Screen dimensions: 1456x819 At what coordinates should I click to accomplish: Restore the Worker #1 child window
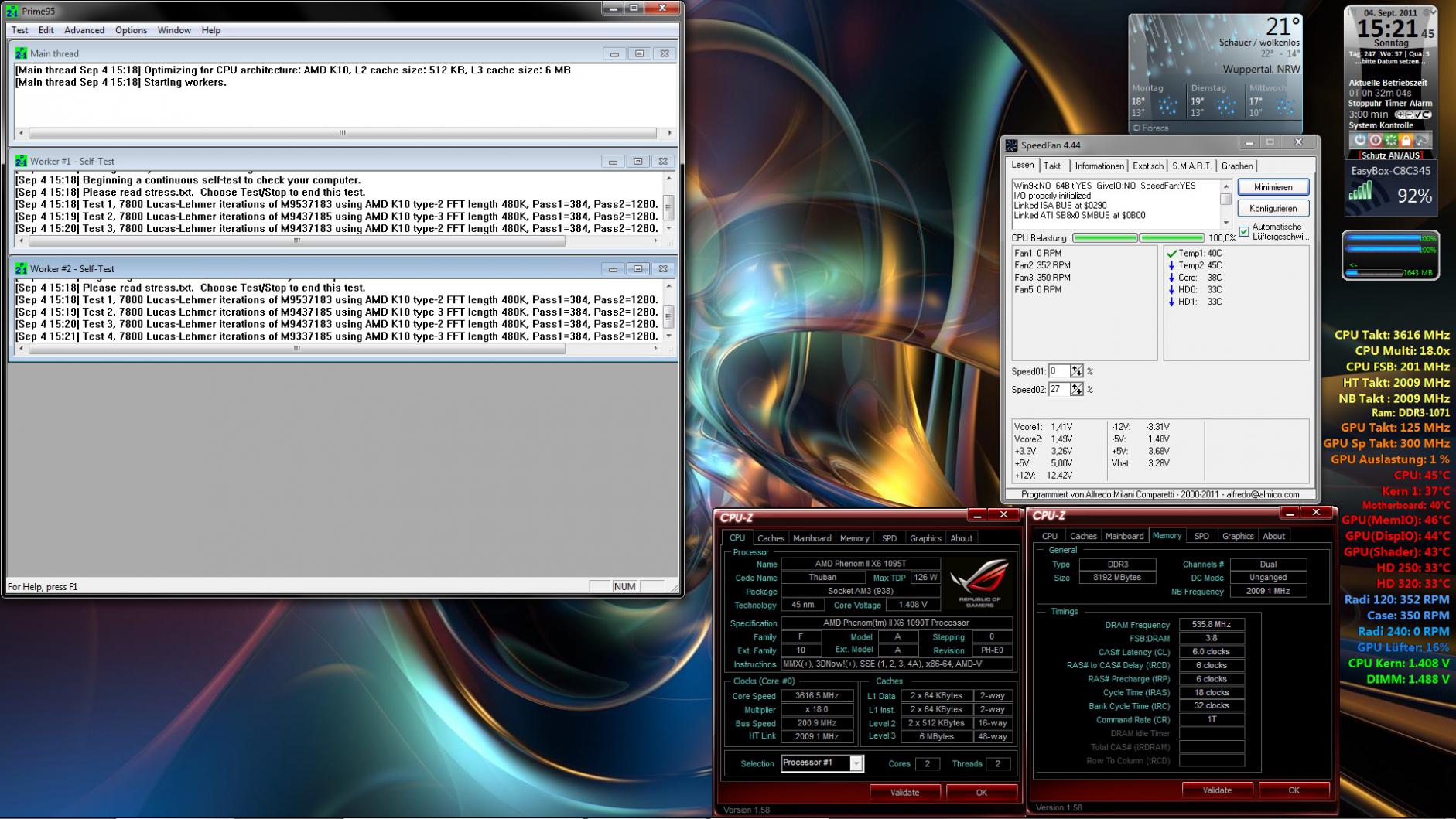pos(638,162)
